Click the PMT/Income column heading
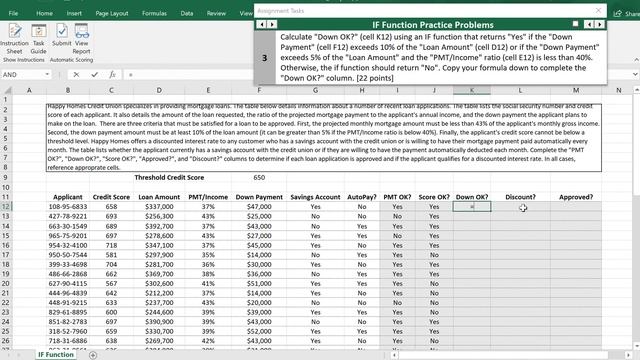This screenshot has height=360, width=640. point(208,197)
